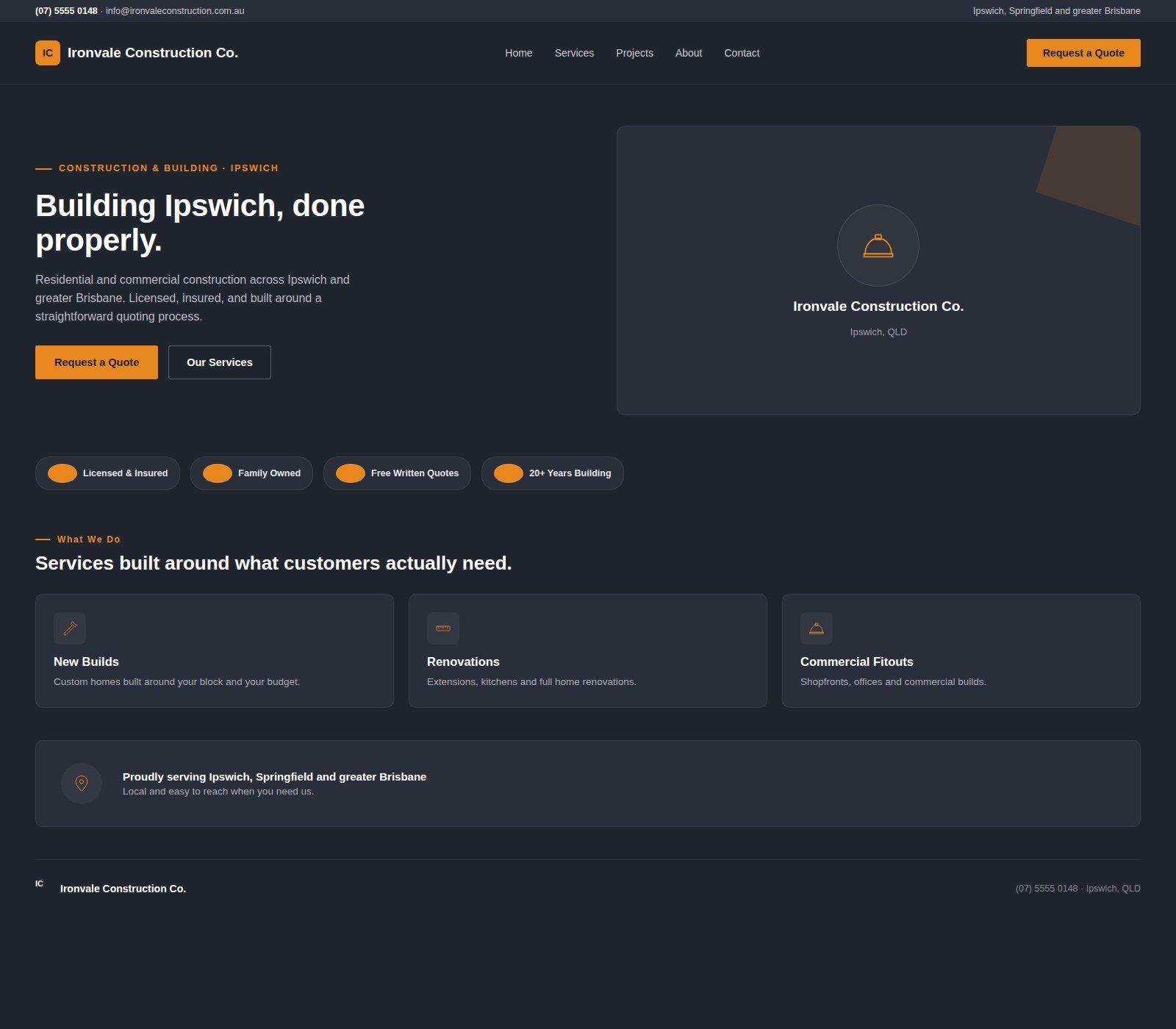This screenshot has width=1176, height=1029.
Task: Click 'Building Ipswich, done properly.' headline
Action: (200, 223)
